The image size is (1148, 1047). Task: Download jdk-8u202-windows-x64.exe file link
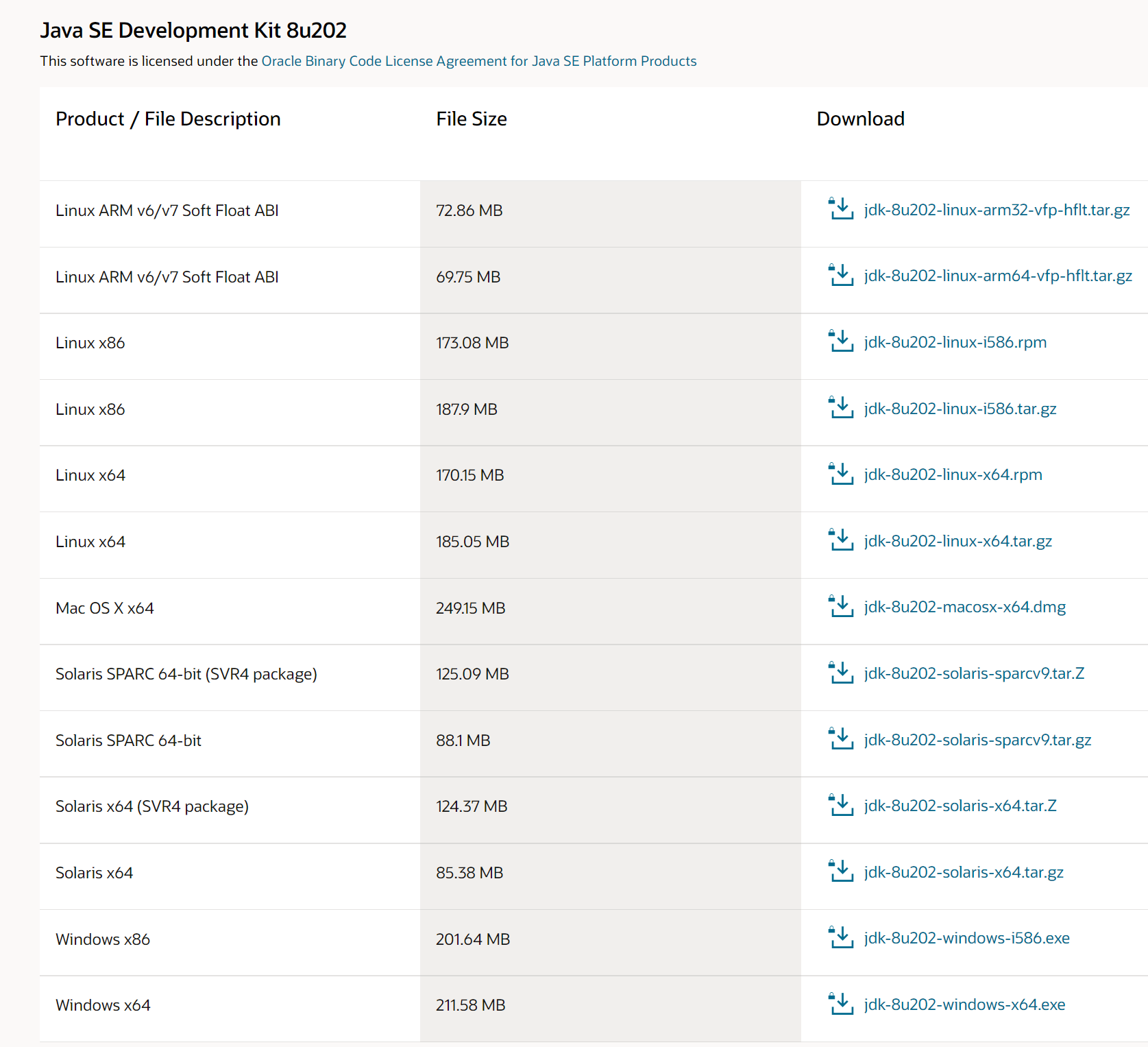[964, 1004]
